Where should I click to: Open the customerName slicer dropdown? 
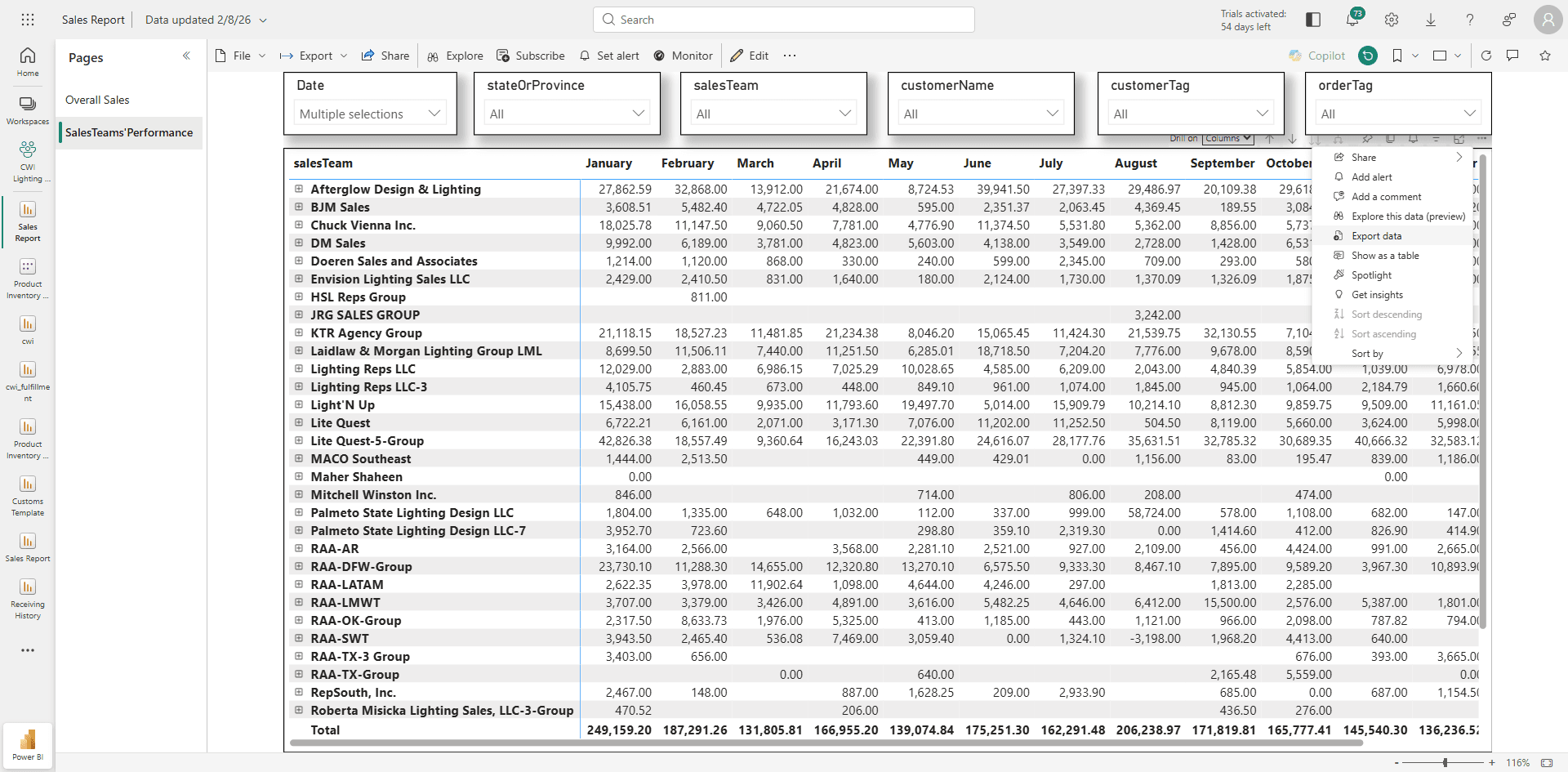pos(981,114)
